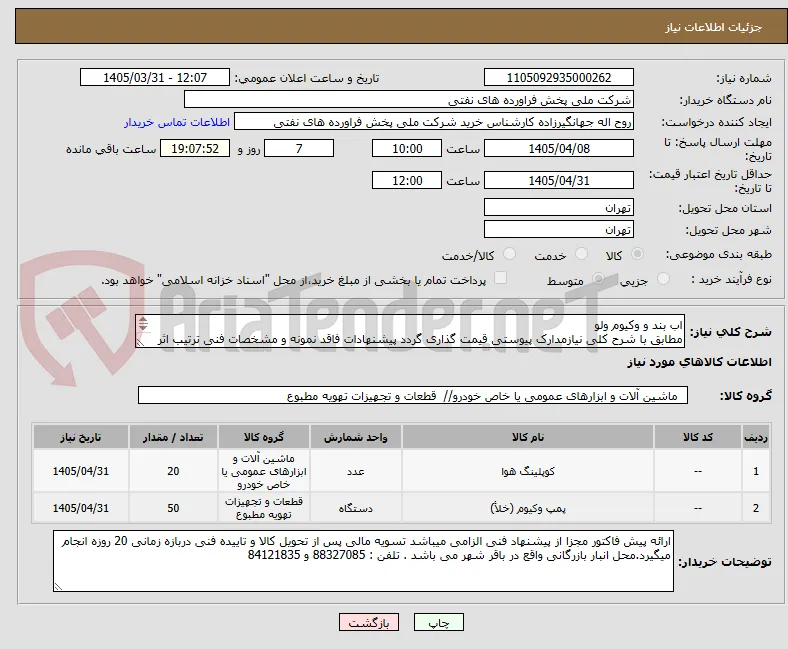Click the گروه کالا column header
Image resolution: width=788 pixels, height=649 pixels.
coord(264,437)
